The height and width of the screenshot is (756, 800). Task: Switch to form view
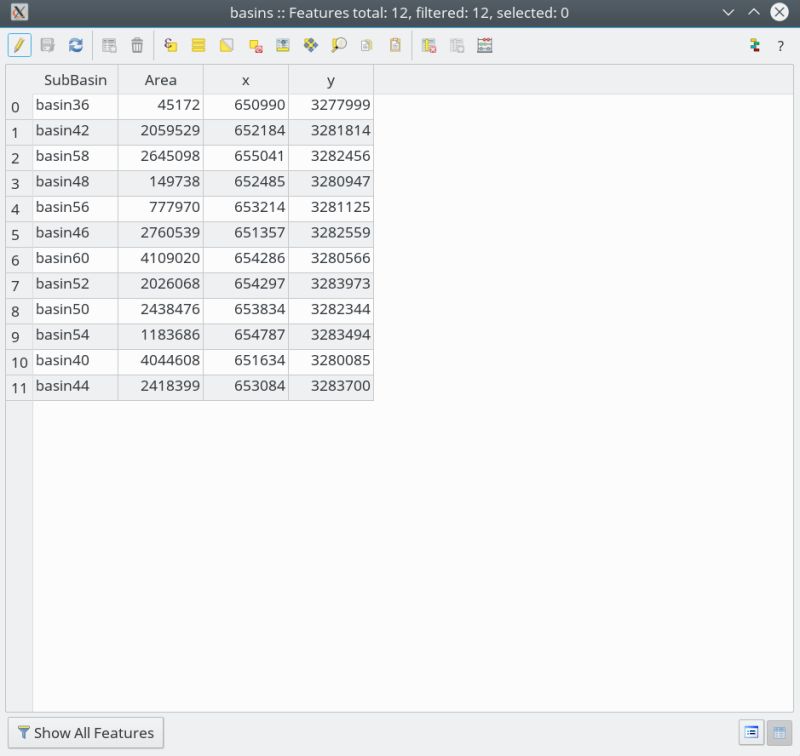click(x=751, y=732)
